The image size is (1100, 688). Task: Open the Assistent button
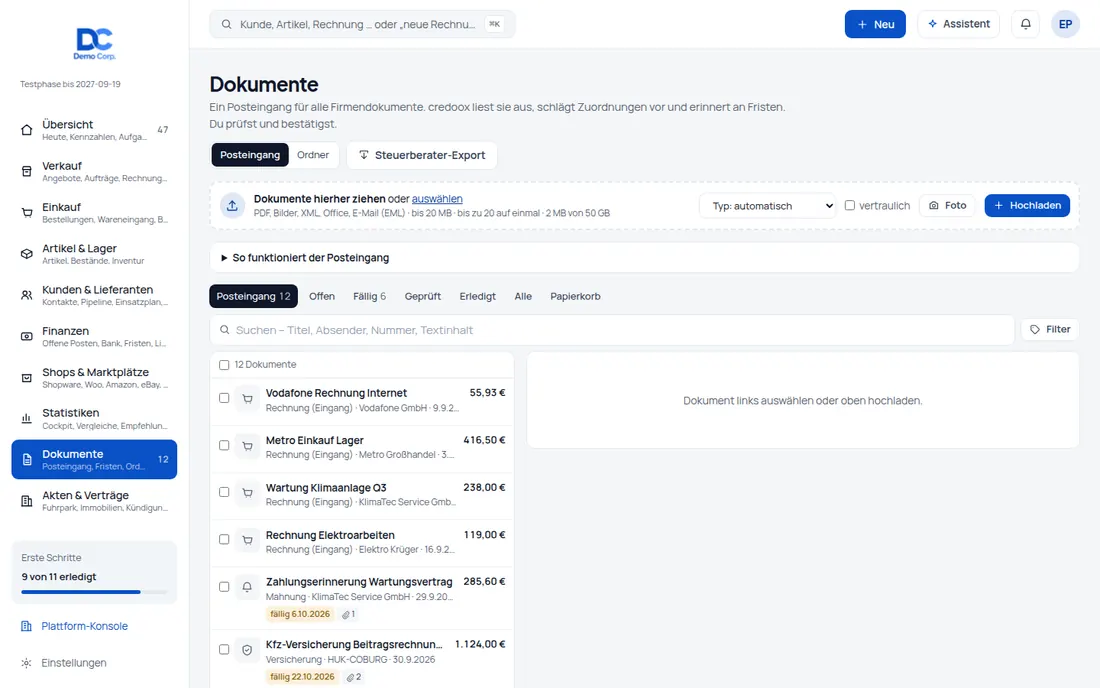pyautogui.click(x=958, y=24)
